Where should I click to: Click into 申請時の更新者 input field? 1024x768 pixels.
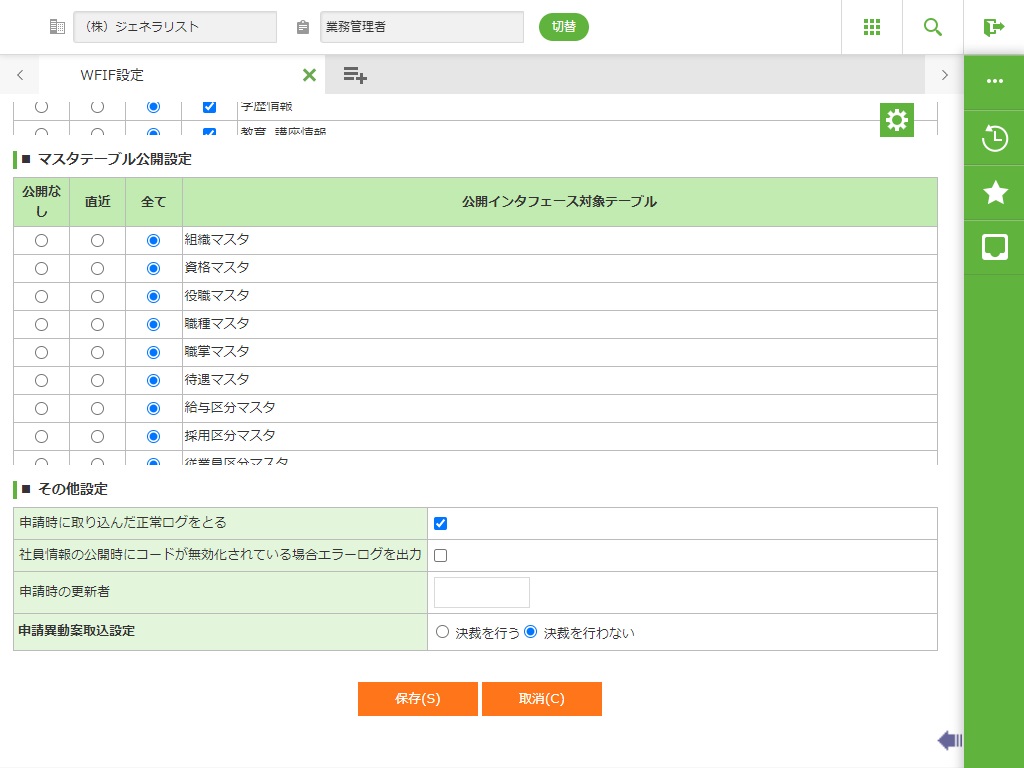[x=481, y=592]
